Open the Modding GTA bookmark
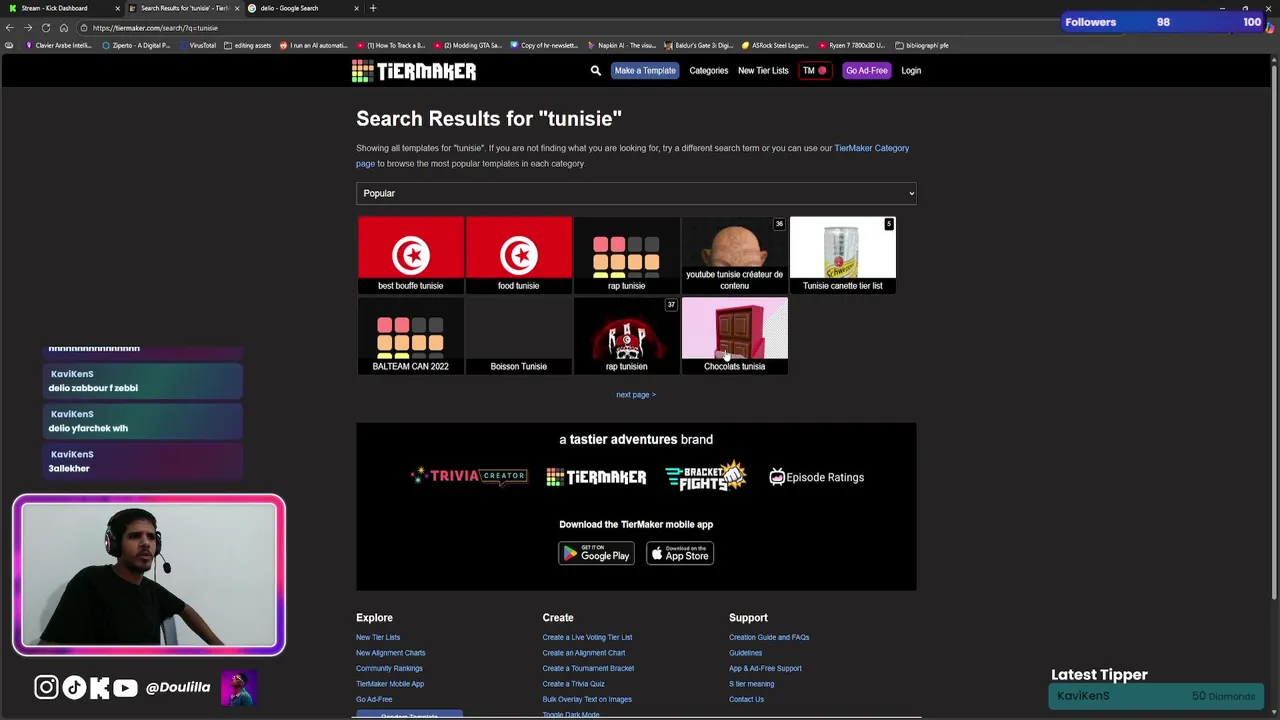This screenshot has height=720, width=1280. click(x=467, y=45)
